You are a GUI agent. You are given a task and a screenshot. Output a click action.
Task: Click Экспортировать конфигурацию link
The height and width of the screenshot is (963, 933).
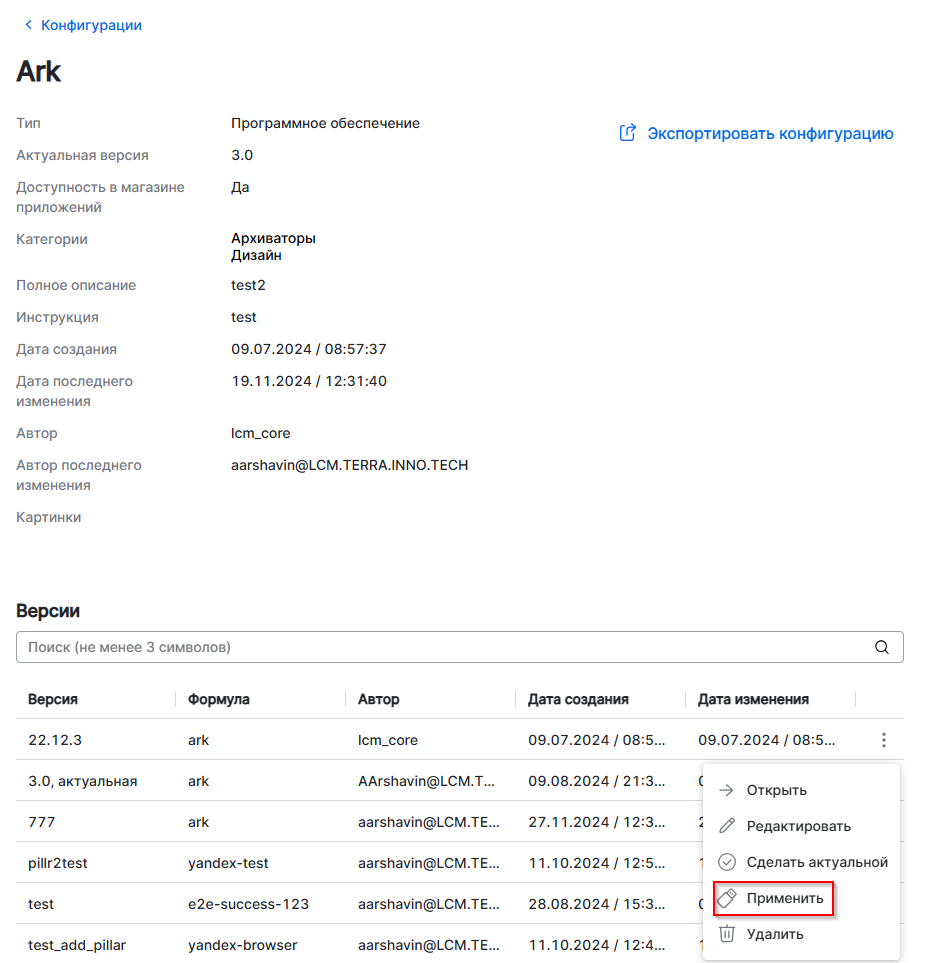pos(770,133)
